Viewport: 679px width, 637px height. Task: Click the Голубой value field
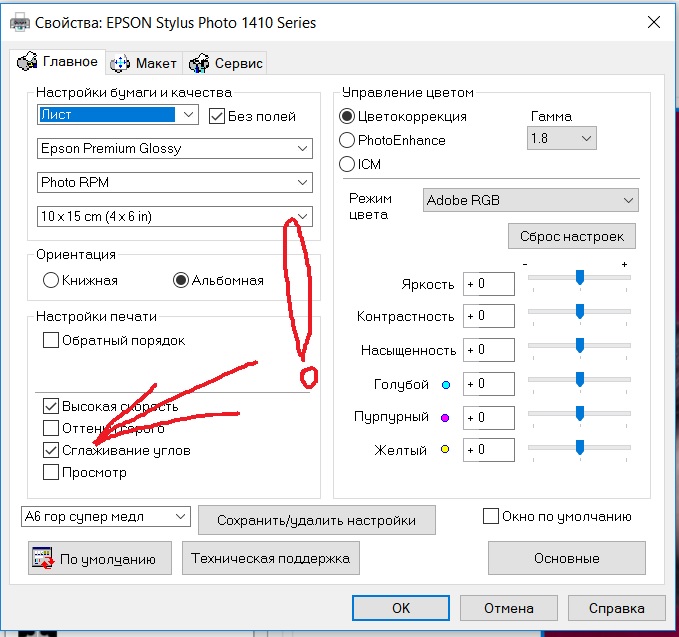489,384
